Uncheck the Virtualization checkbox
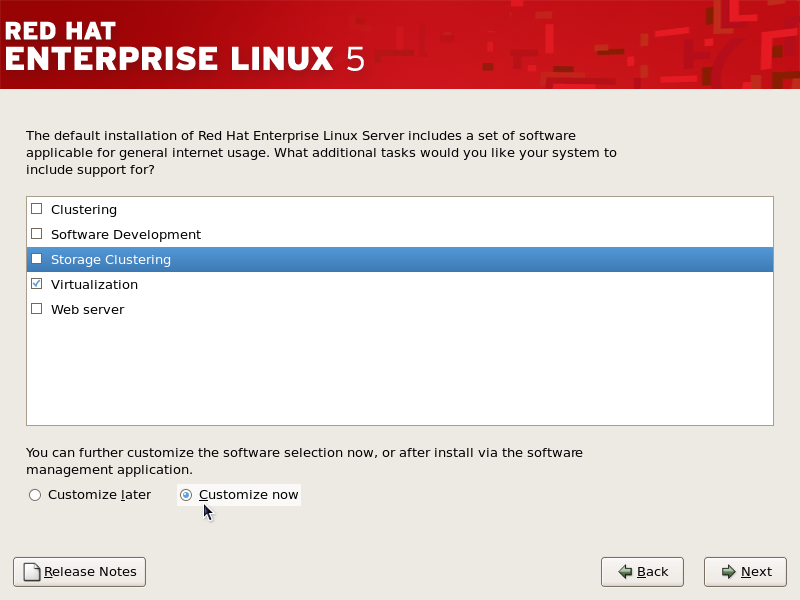This screenshot has width=800, height=600. coord(36,284)
